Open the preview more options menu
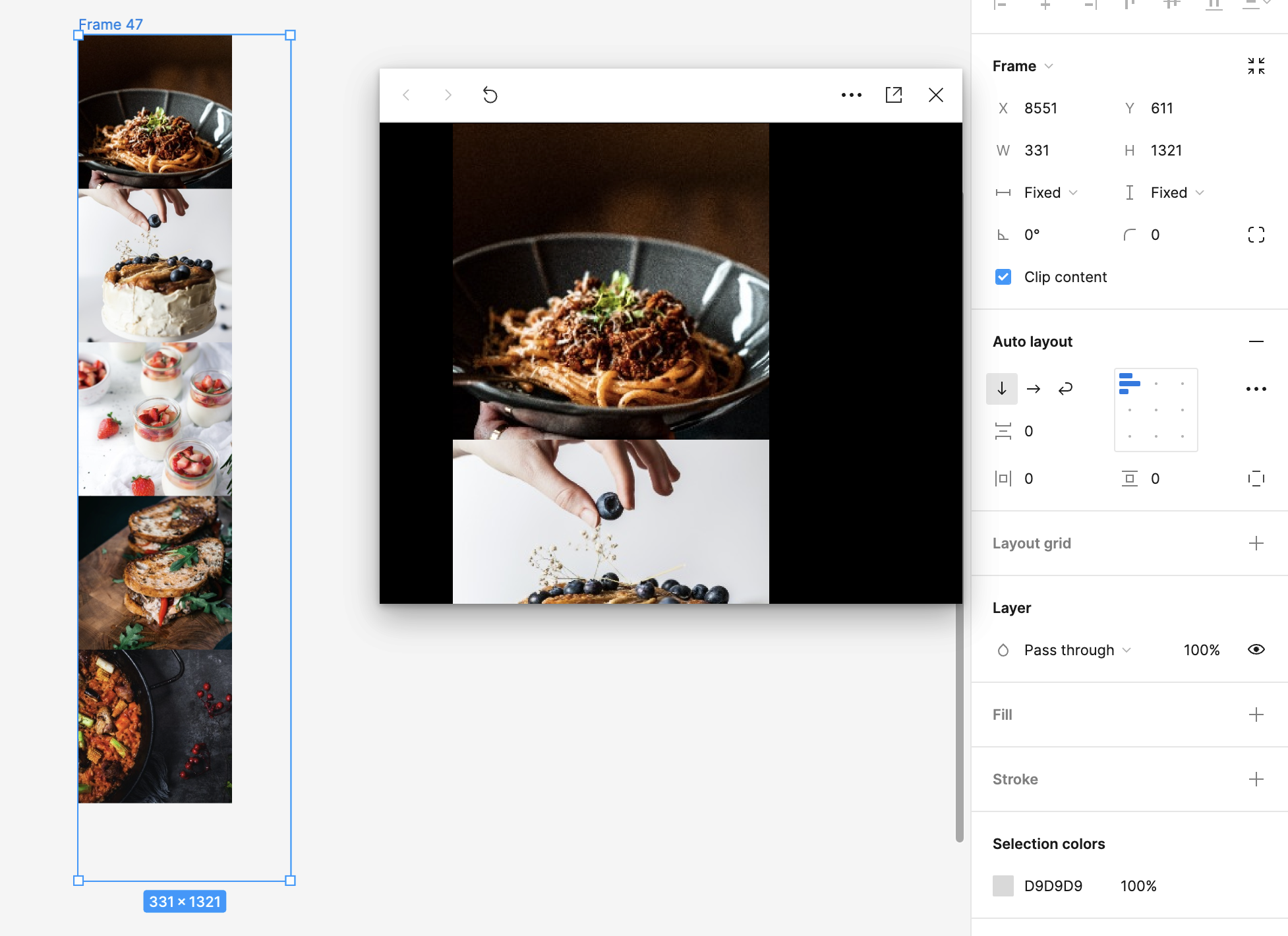 point(851,95)
